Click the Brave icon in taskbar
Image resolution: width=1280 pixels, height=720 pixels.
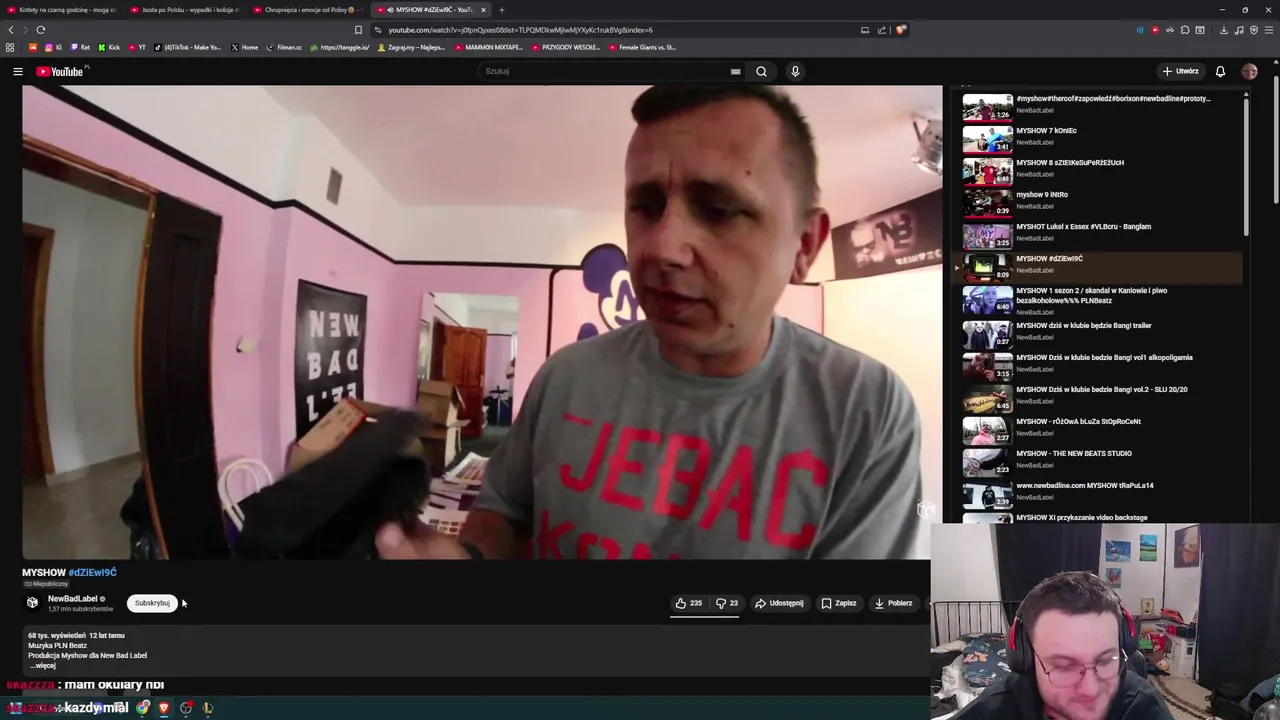pyautogui.click(x=164, y=708)
